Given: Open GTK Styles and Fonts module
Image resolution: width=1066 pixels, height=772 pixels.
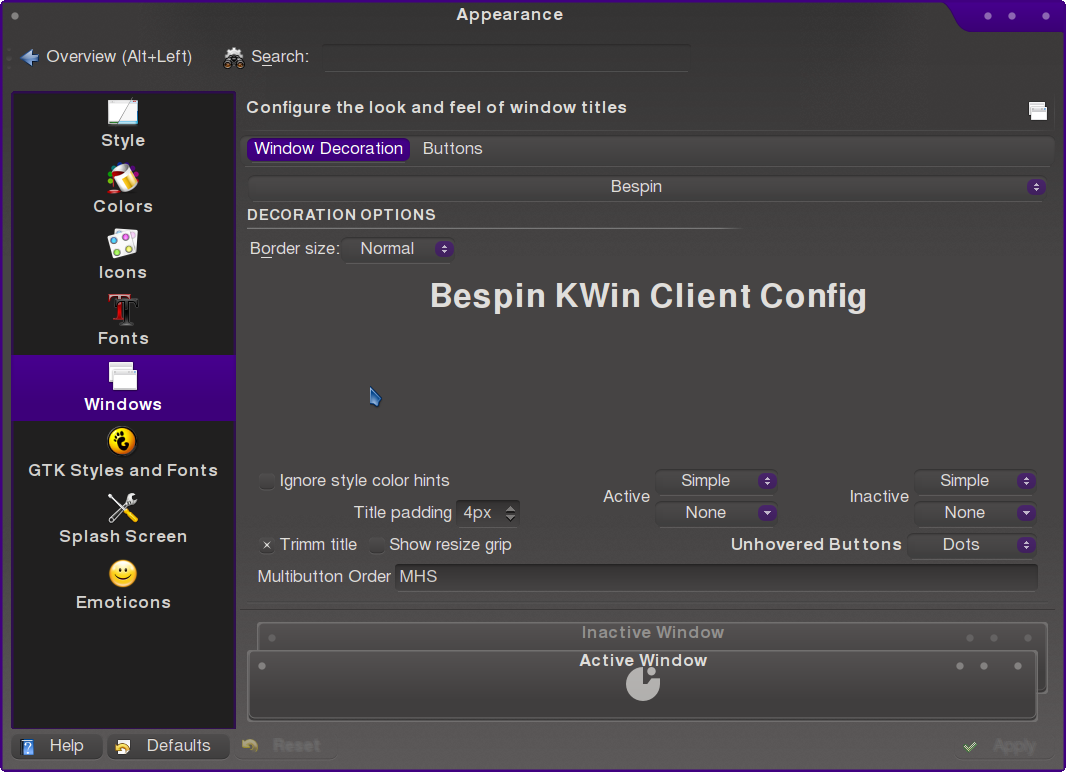Looking at the screenshot, I should coord(122,454).
